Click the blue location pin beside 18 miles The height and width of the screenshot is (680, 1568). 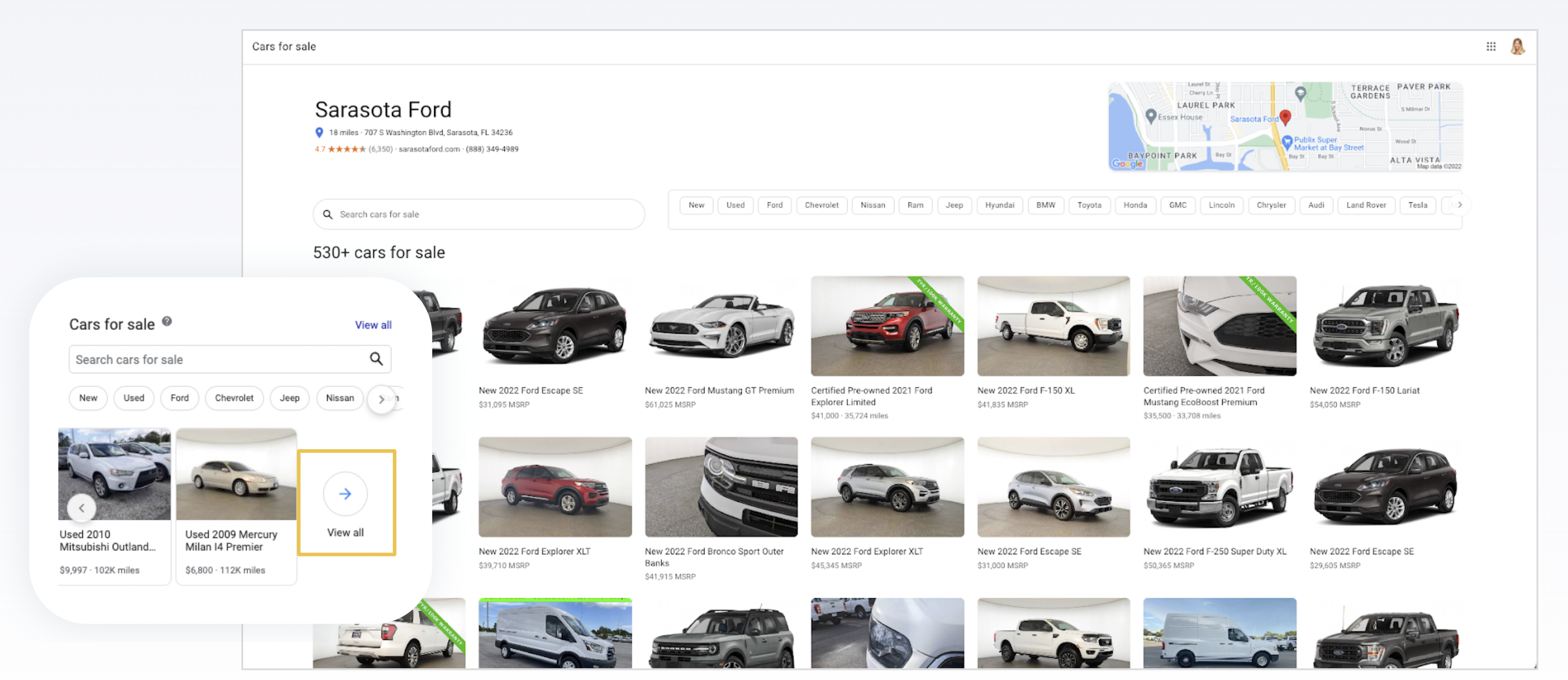(x=319, y=133)
